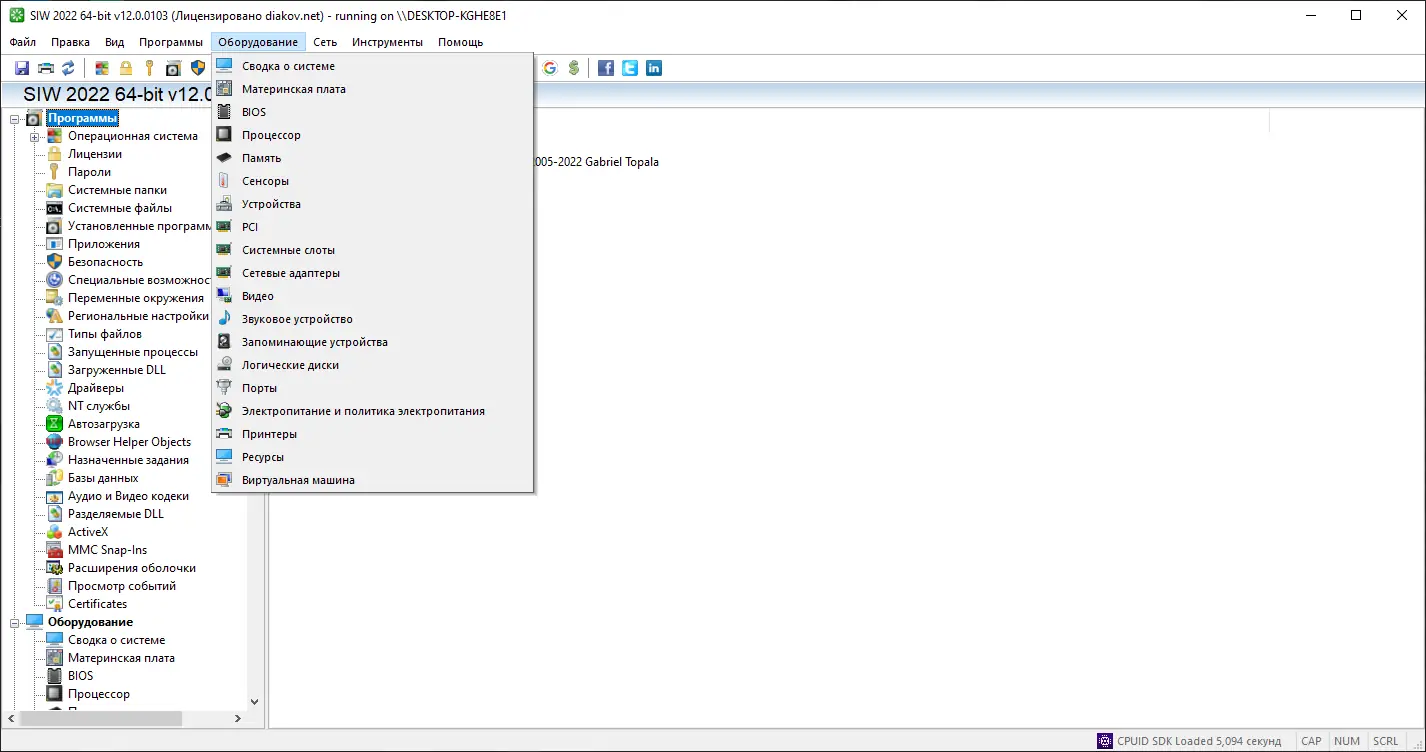Click the tree panel's horizontal scrollbar right arrow

click(238, 718)
